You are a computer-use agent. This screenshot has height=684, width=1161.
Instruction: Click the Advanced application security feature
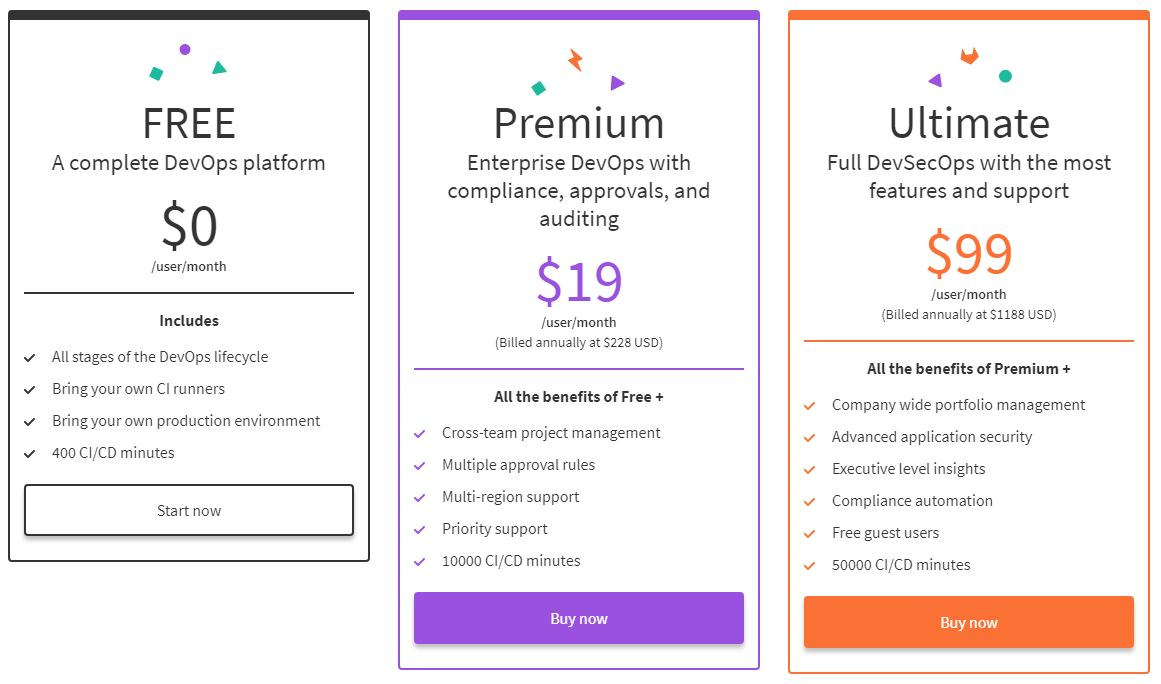931,437
